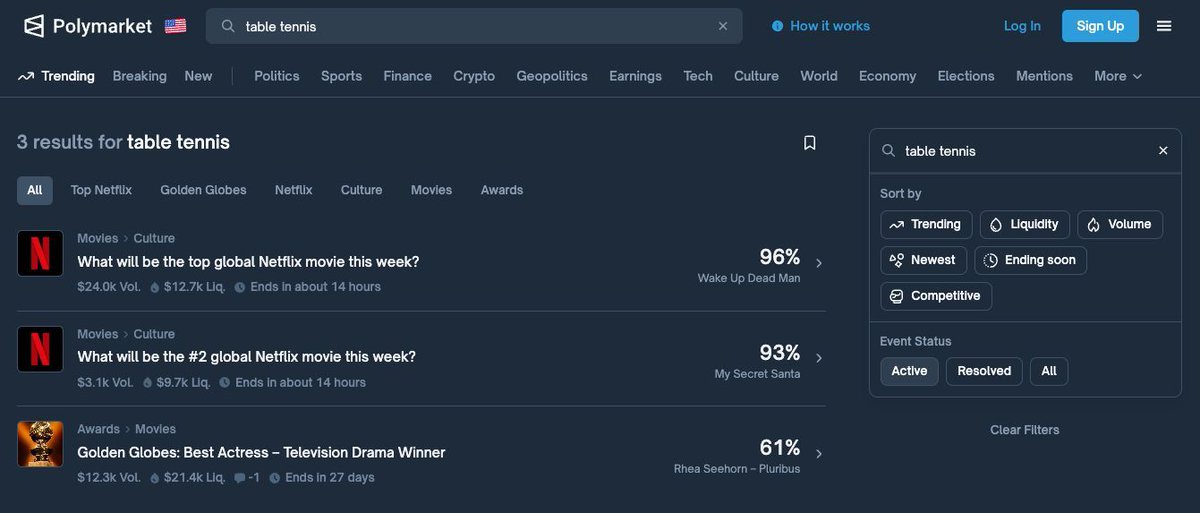Open the Geopolitics category
The image size is (1200, 513).
(552, 76)
